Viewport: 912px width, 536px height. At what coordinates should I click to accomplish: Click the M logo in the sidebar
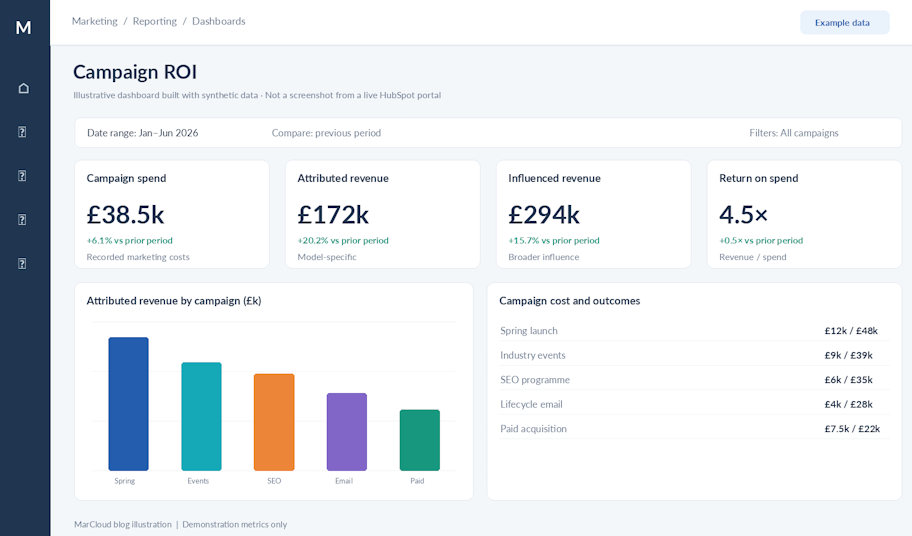click(23, 27)
